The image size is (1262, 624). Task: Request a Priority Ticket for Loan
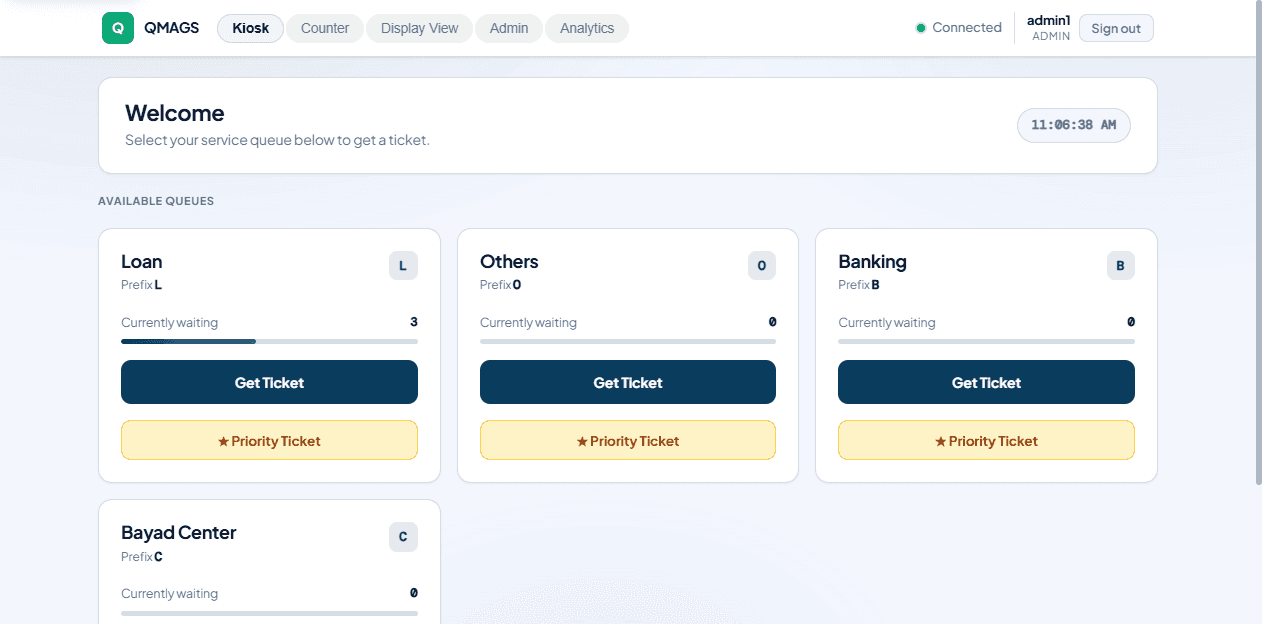tap(269, 440)
